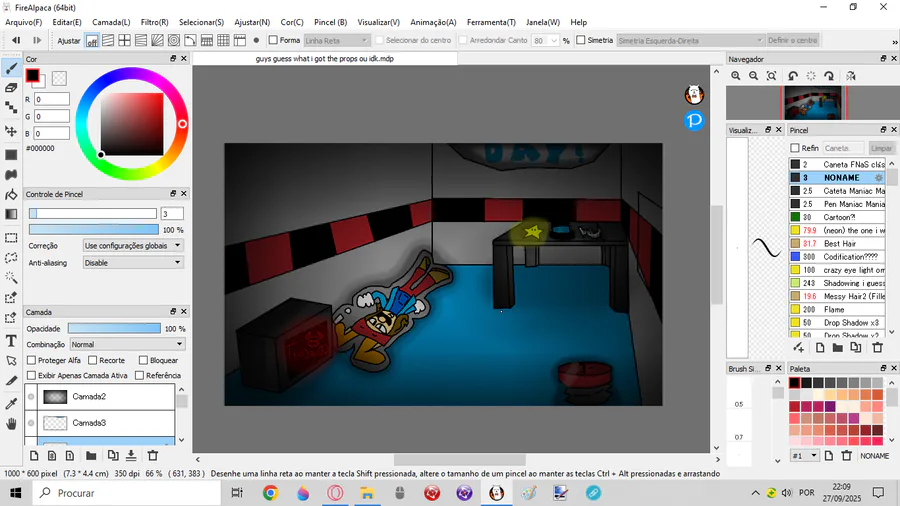The image size is (900, 506).
Task: Toggle visibility of Camada3 layer
Action: 31,423
